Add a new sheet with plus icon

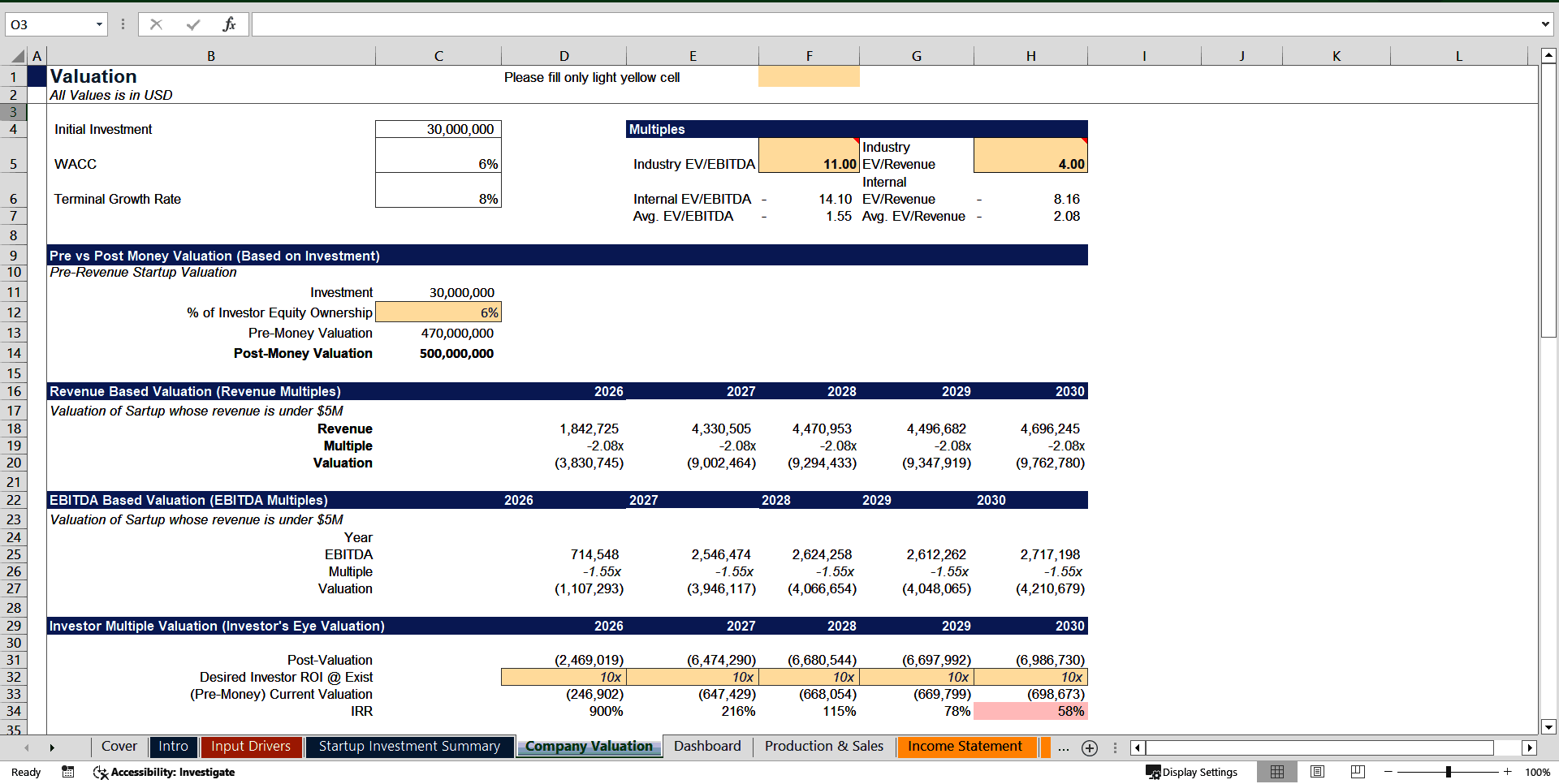point(1090,747)
